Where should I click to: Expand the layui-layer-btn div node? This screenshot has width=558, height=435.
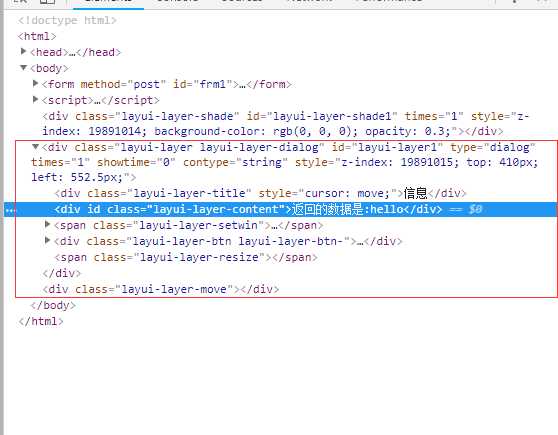tap(47, 240)
